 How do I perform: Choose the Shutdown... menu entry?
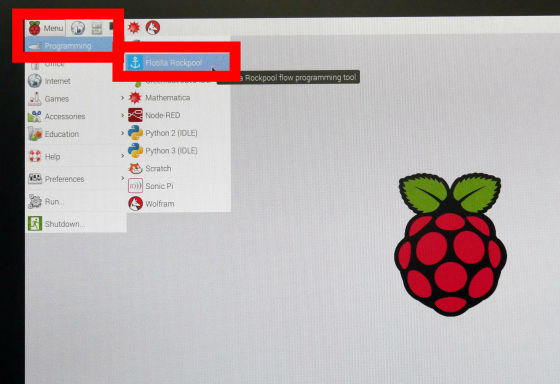76,224
